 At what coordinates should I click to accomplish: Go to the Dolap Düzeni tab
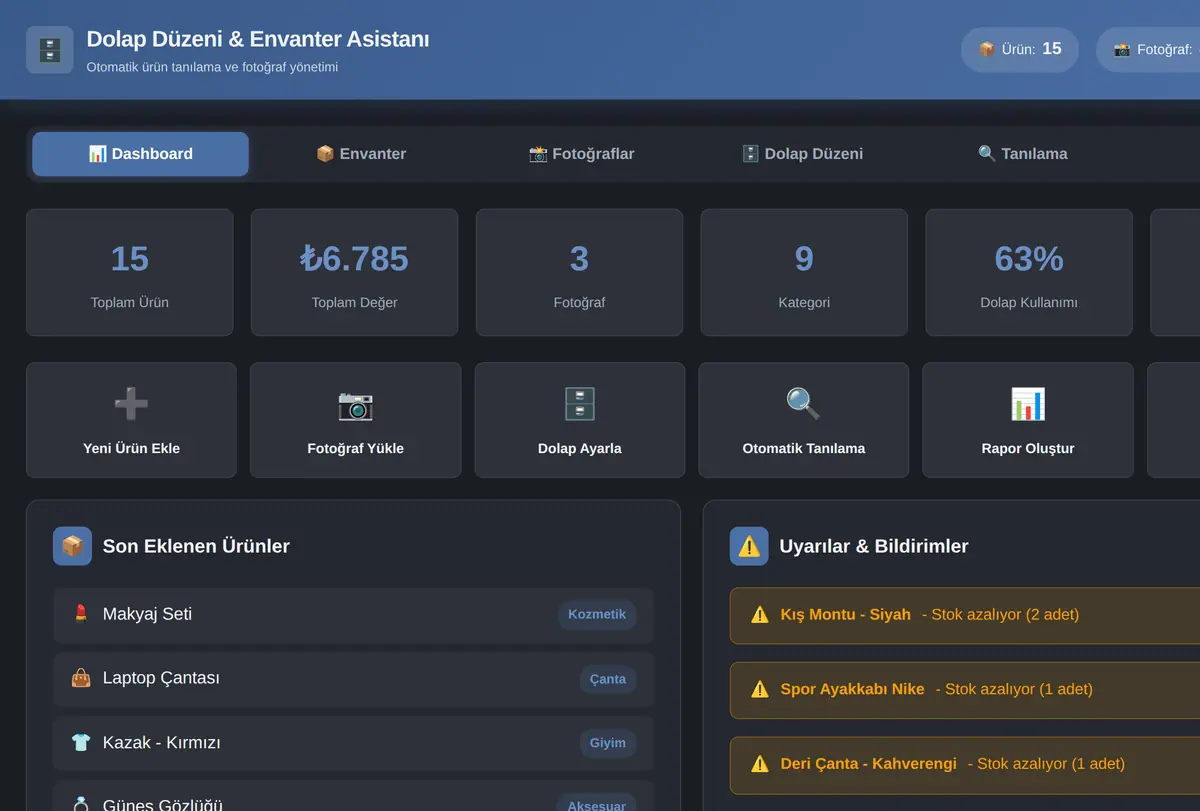coord(802,154)
